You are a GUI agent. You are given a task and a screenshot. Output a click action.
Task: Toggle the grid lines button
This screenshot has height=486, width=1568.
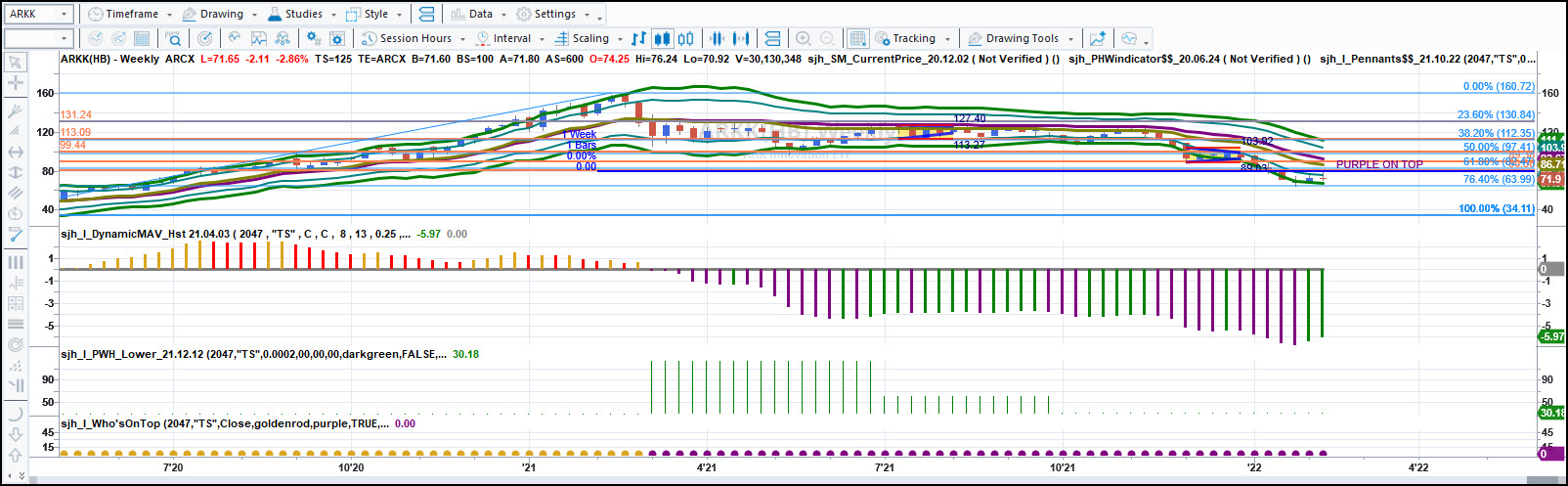click(857, 38)
